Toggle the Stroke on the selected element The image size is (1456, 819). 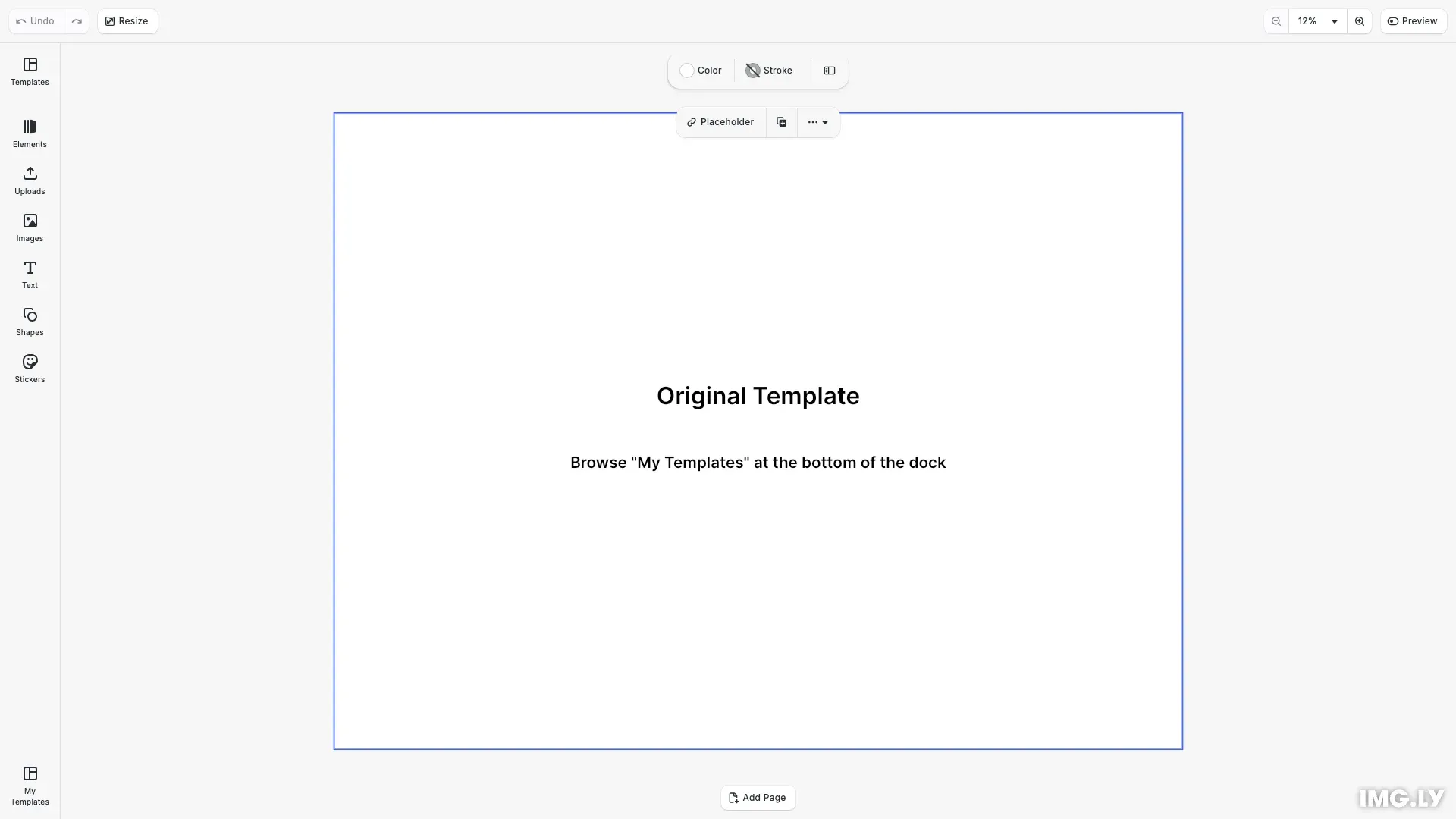[768, 70]
